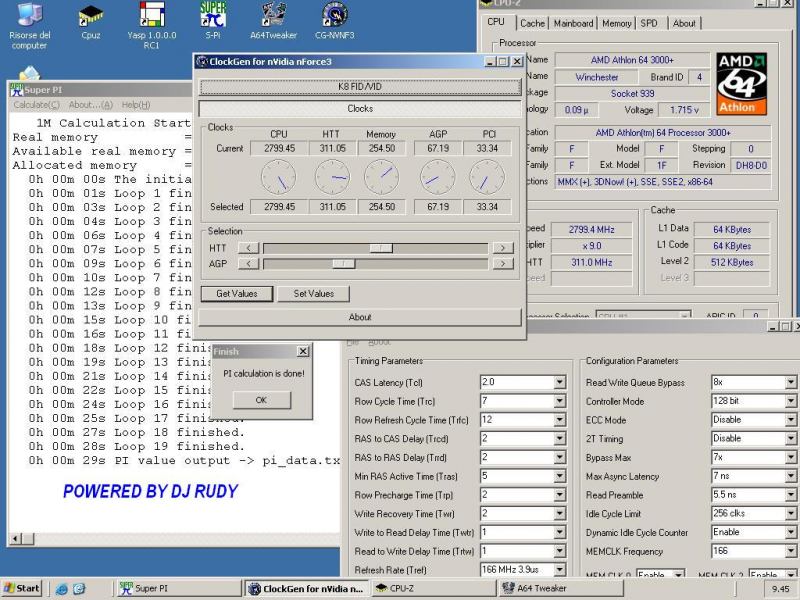800x600 pixels.
Task: Click Set Values in ClockGen
Action: 314,294
